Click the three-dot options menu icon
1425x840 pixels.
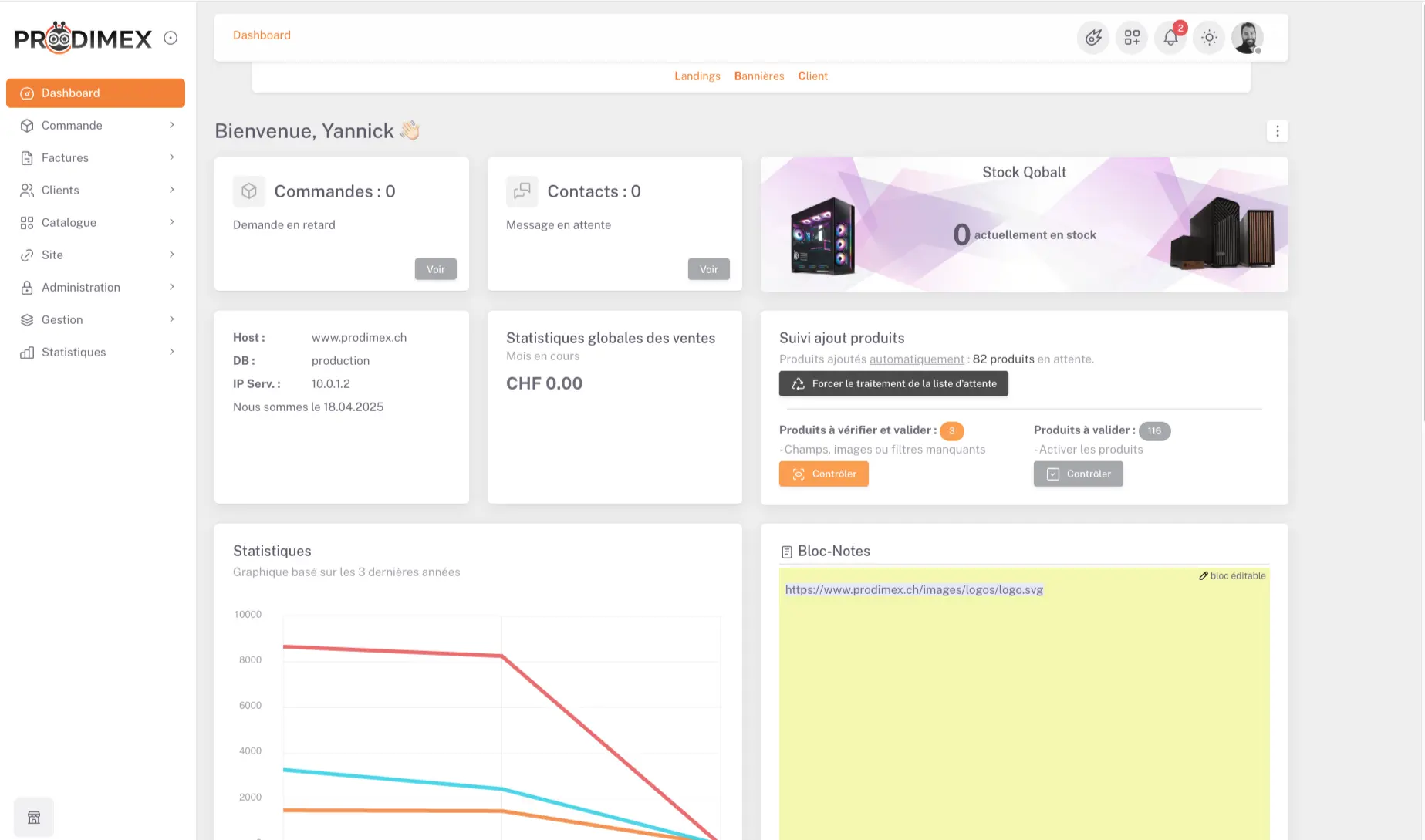tap(1278, 131)
